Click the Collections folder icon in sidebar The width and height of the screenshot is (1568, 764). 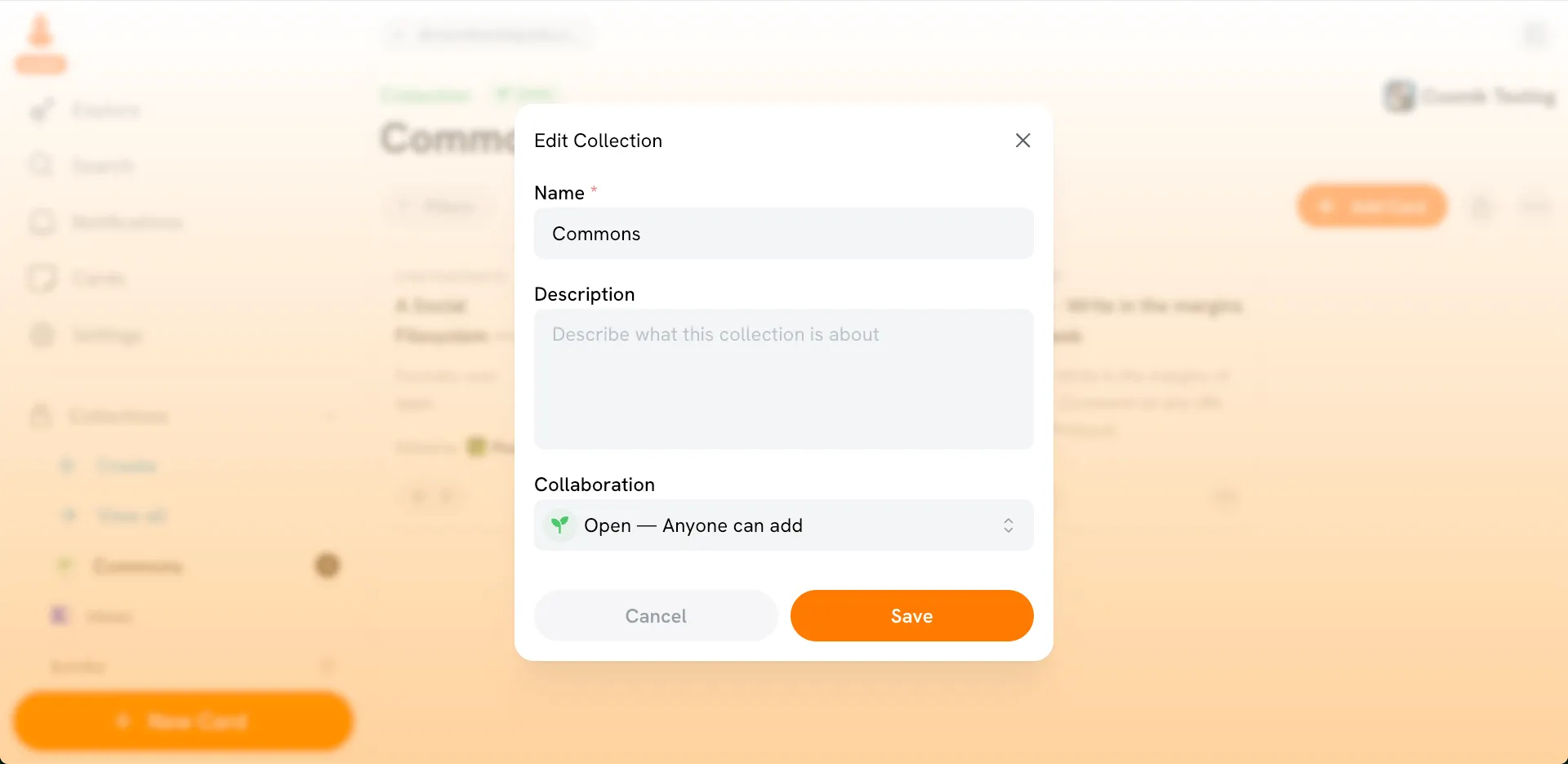click(41, 416)
